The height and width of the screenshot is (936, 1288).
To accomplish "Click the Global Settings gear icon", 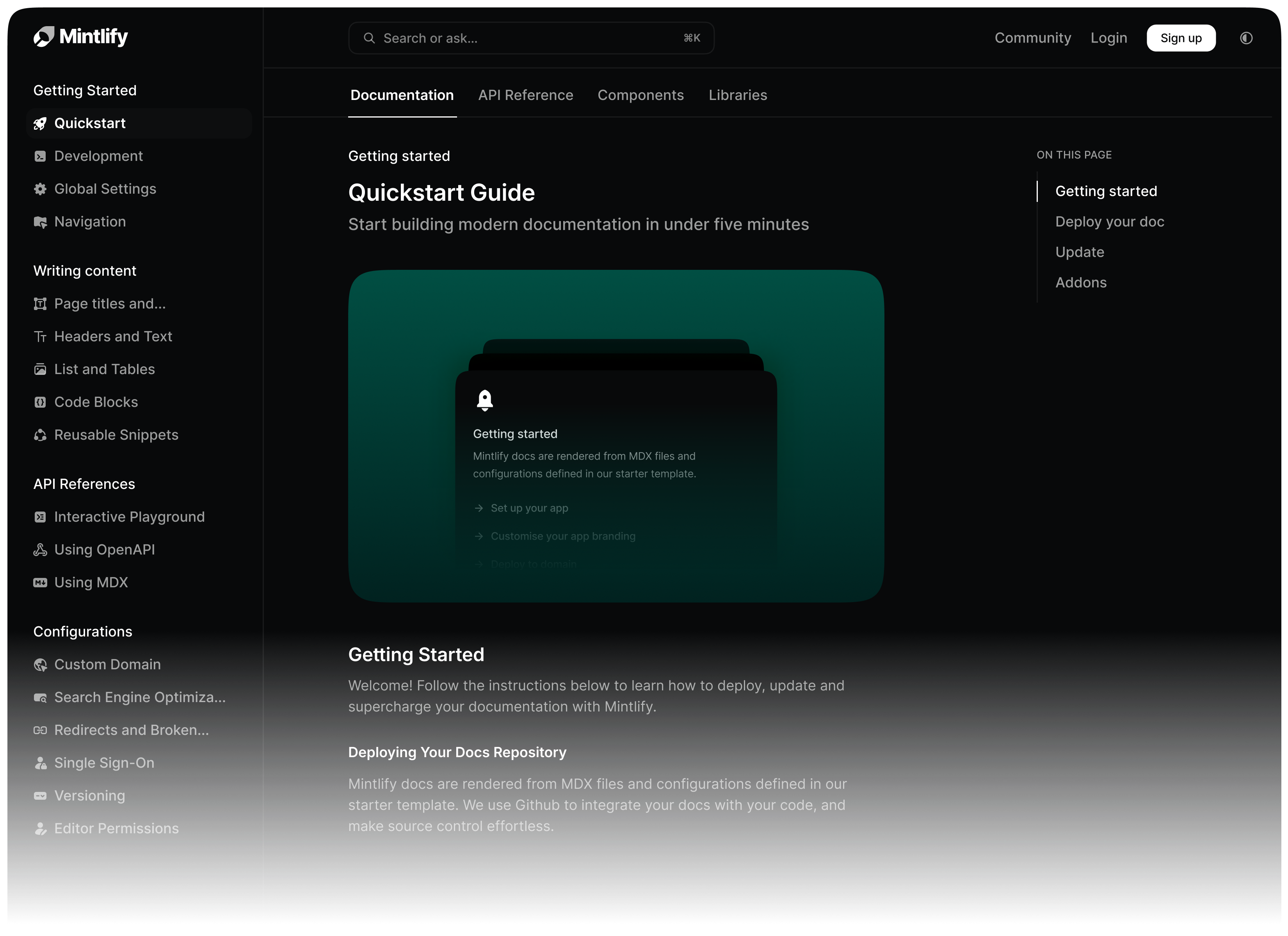I will coord(40,189).
